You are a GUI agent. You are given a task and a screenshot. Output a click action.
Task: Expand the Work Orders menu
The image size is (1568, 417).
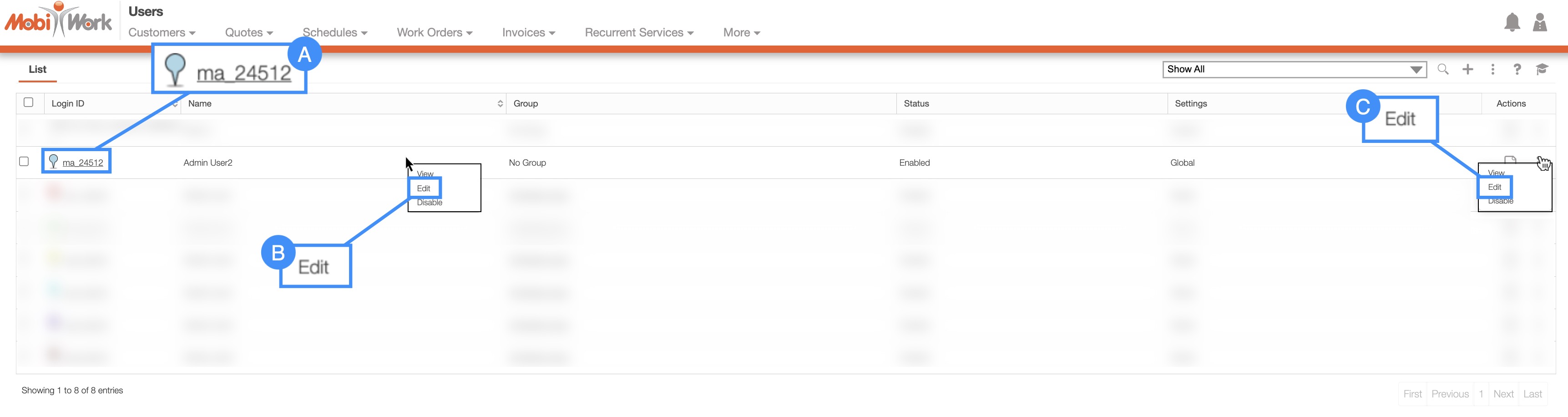[434, 33]
